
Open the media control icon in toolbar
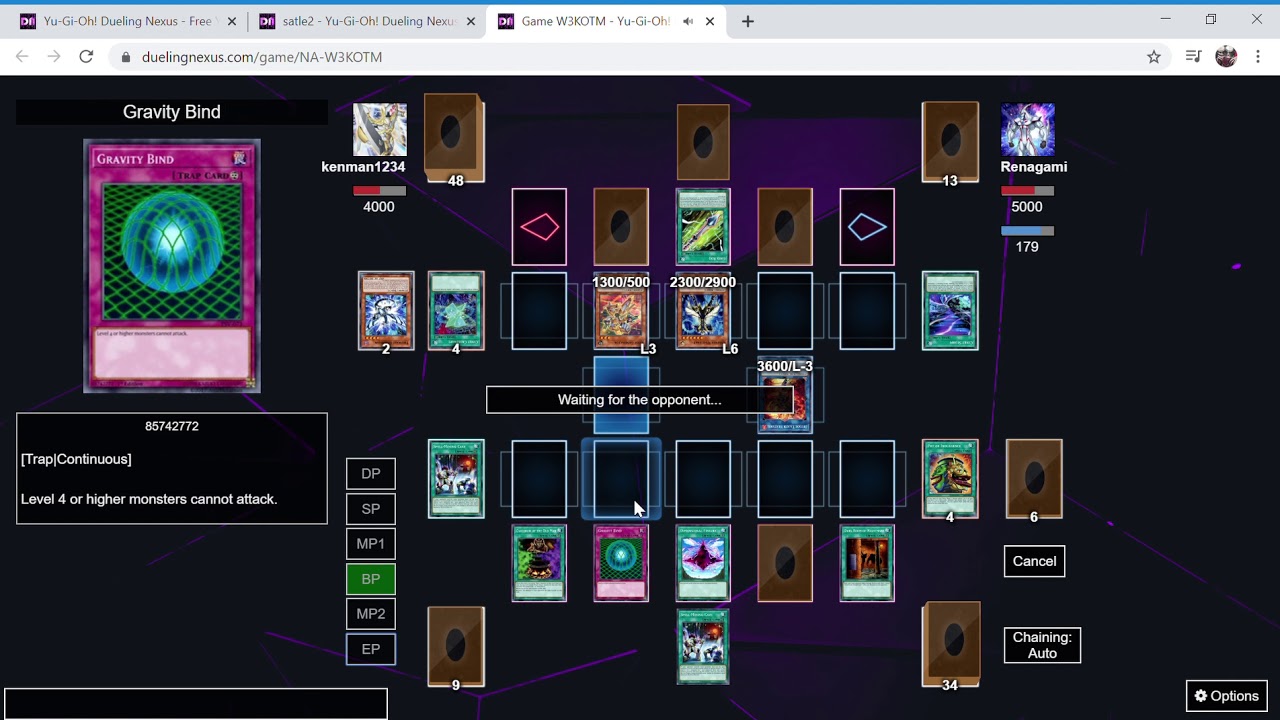click(1193, 57)
